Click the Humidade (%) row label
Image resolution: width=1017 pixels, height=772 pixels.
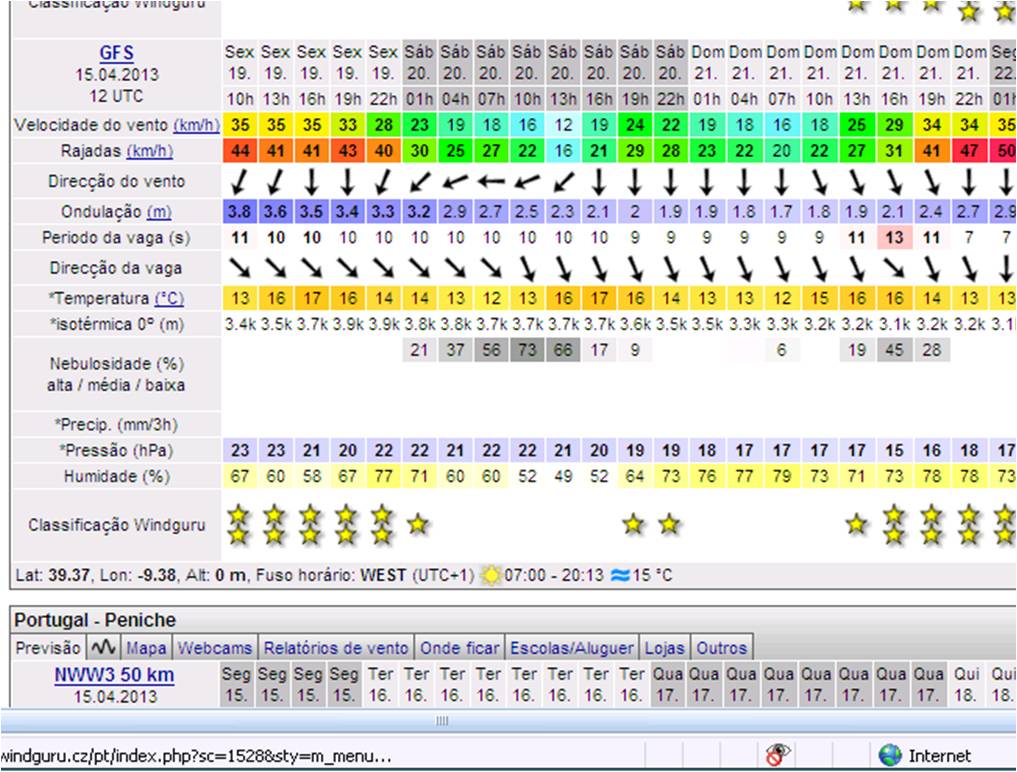[117, 476]
